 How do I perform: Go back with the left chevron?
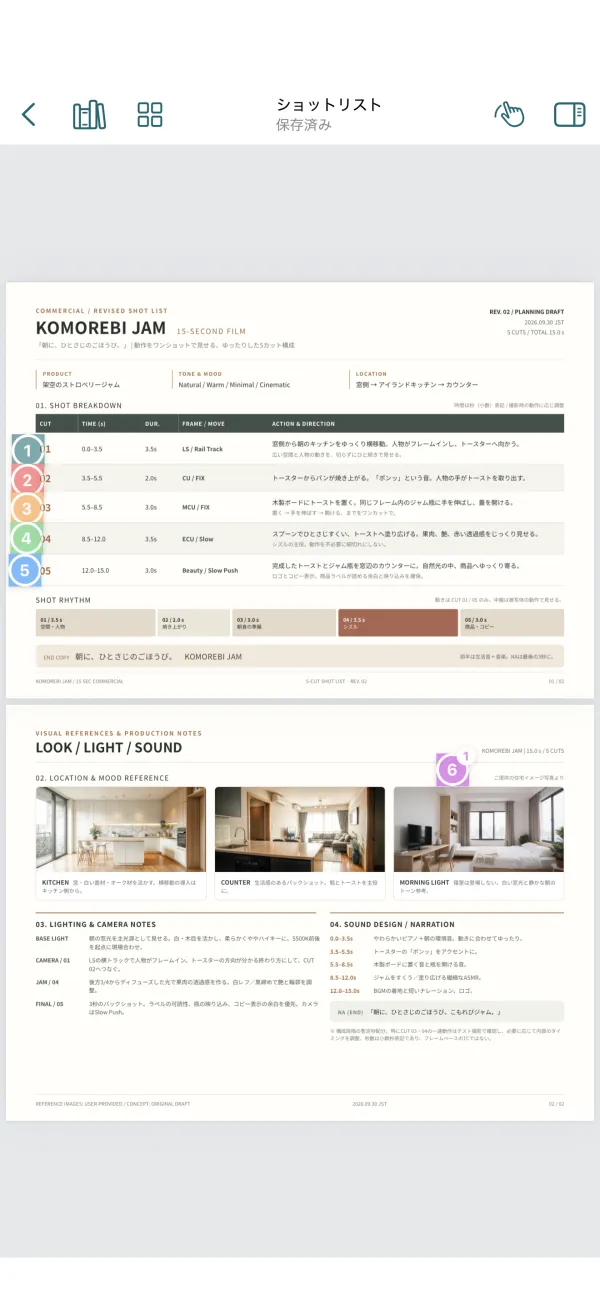pyautogui.click(x=29, y=115)
